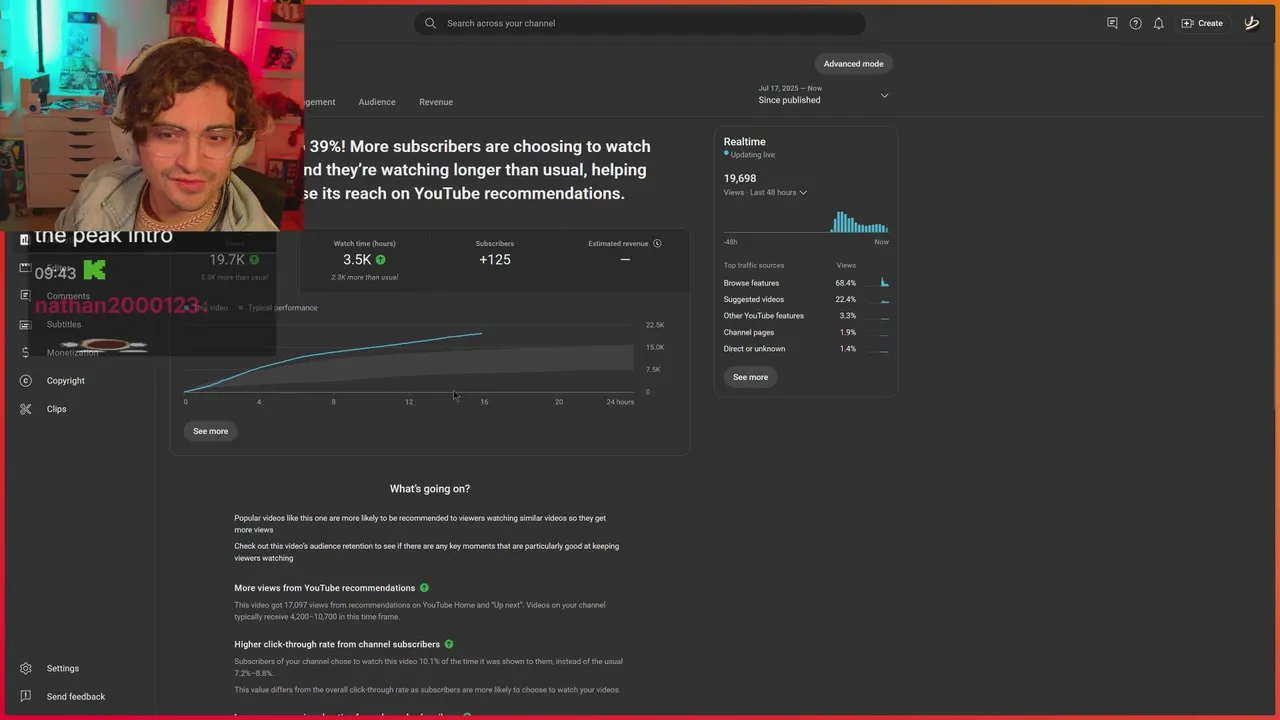Click the views line chart
Image resolution: width=1280 pixels, height=720 pixels.
coord(410,358)
